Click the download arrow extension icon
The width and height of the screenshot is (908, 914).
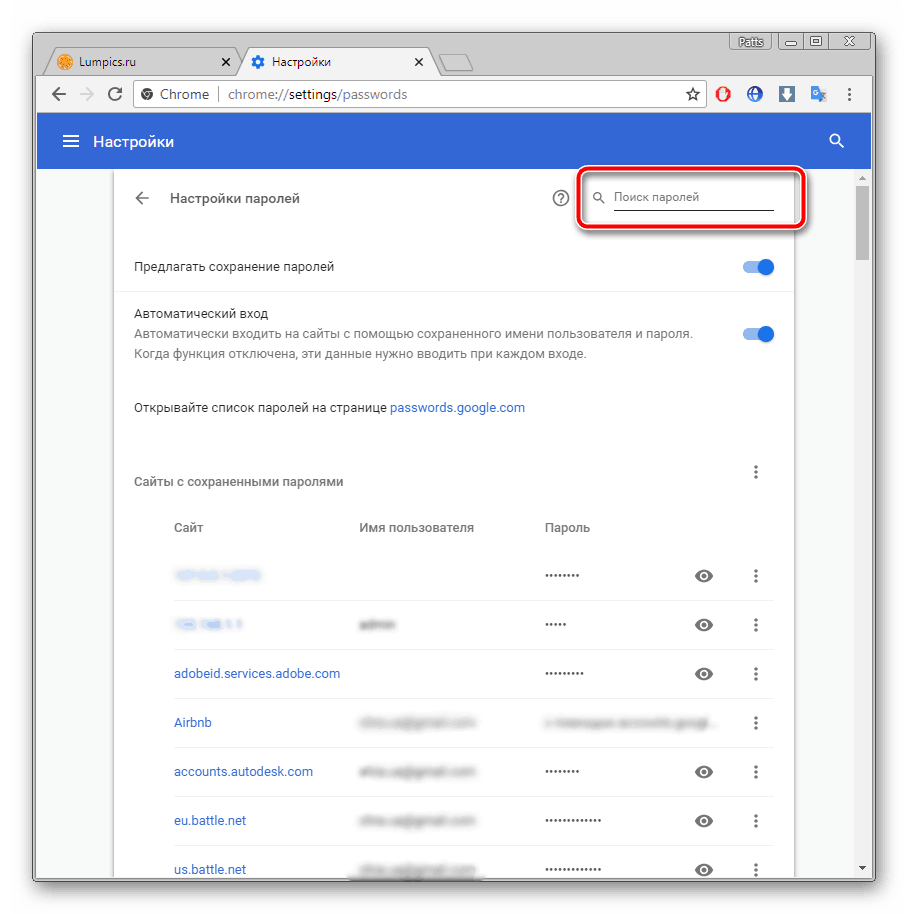pyautogui.click(x=787, y=94)
